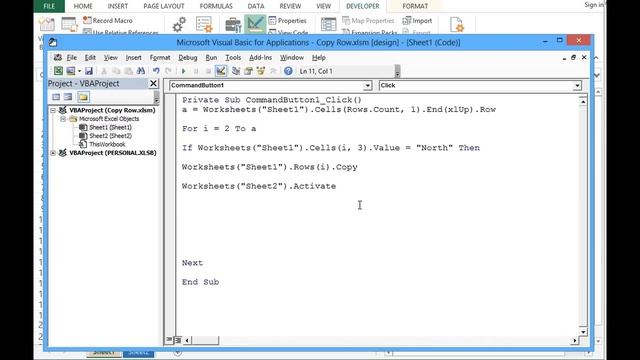
Task: Open dropdown arrow next to Insert UserForm
Action: coord(79,71)
